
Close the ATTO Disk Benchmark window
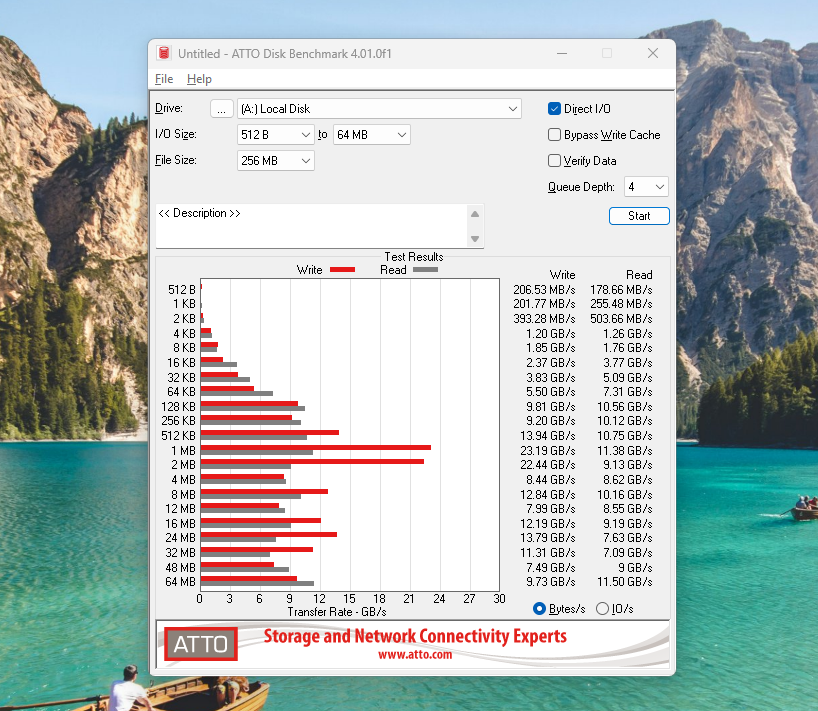652,53
